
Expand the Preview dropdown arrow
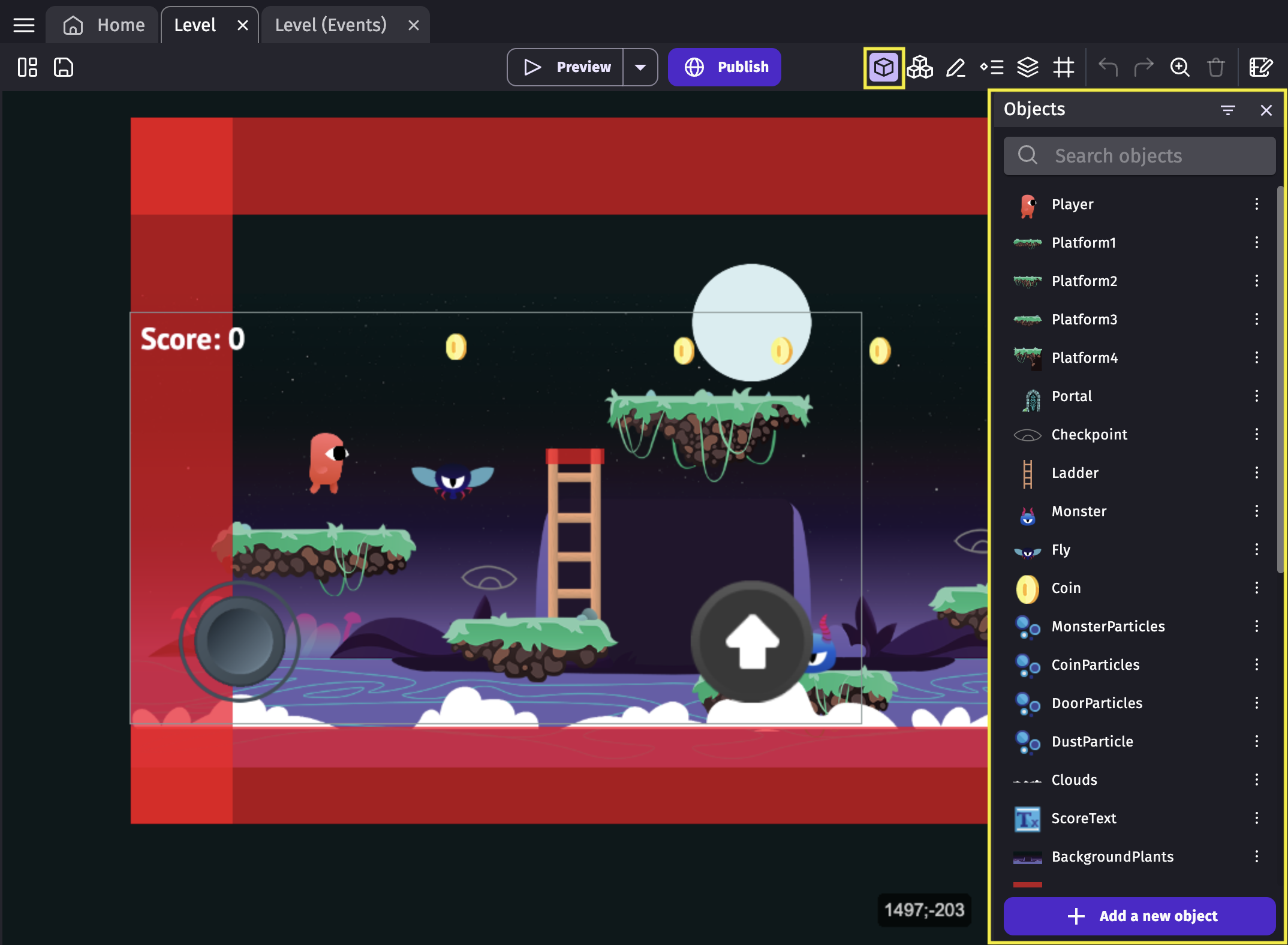coord(640,67)
